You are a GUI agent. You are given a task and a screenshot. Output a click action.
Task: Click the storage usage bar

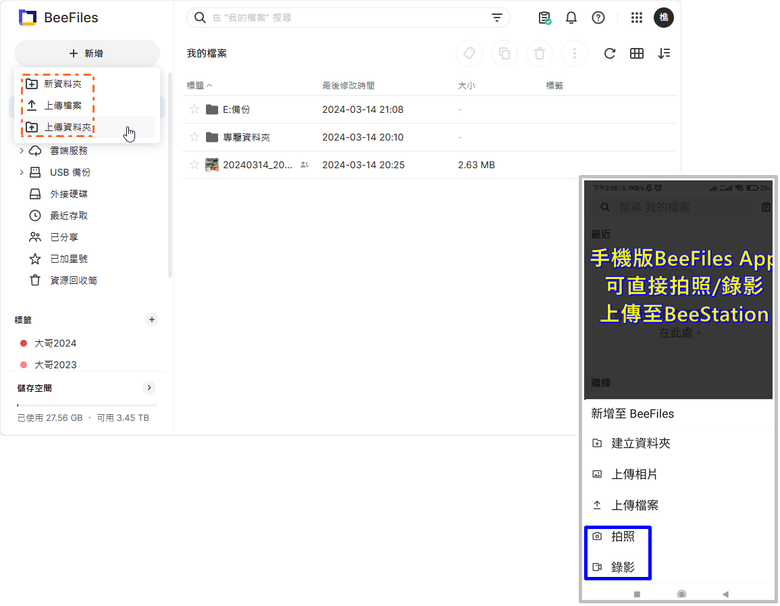pos(87,405)
